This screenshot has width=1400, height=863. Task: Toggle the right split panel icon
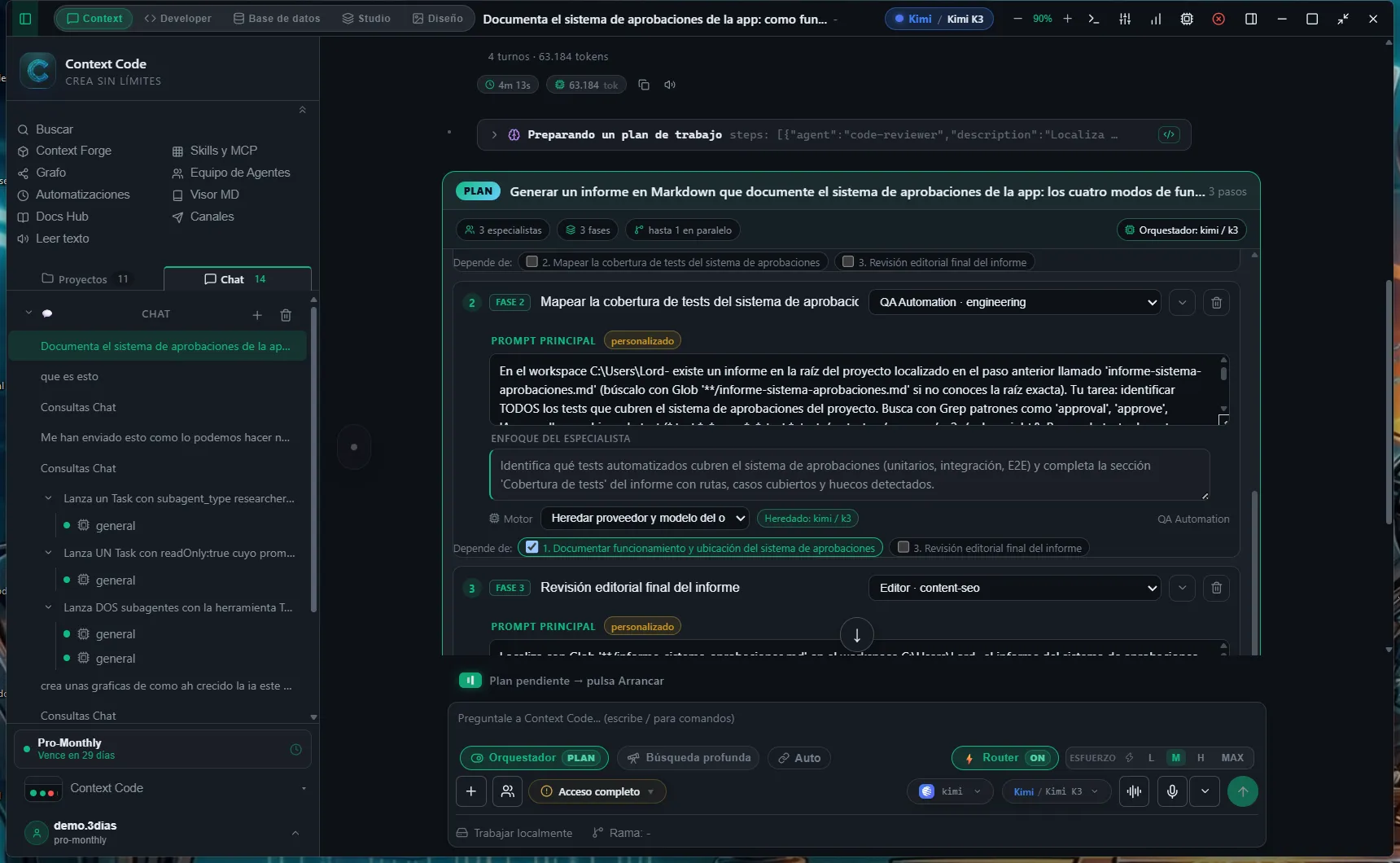click(x=1251, y=19)
